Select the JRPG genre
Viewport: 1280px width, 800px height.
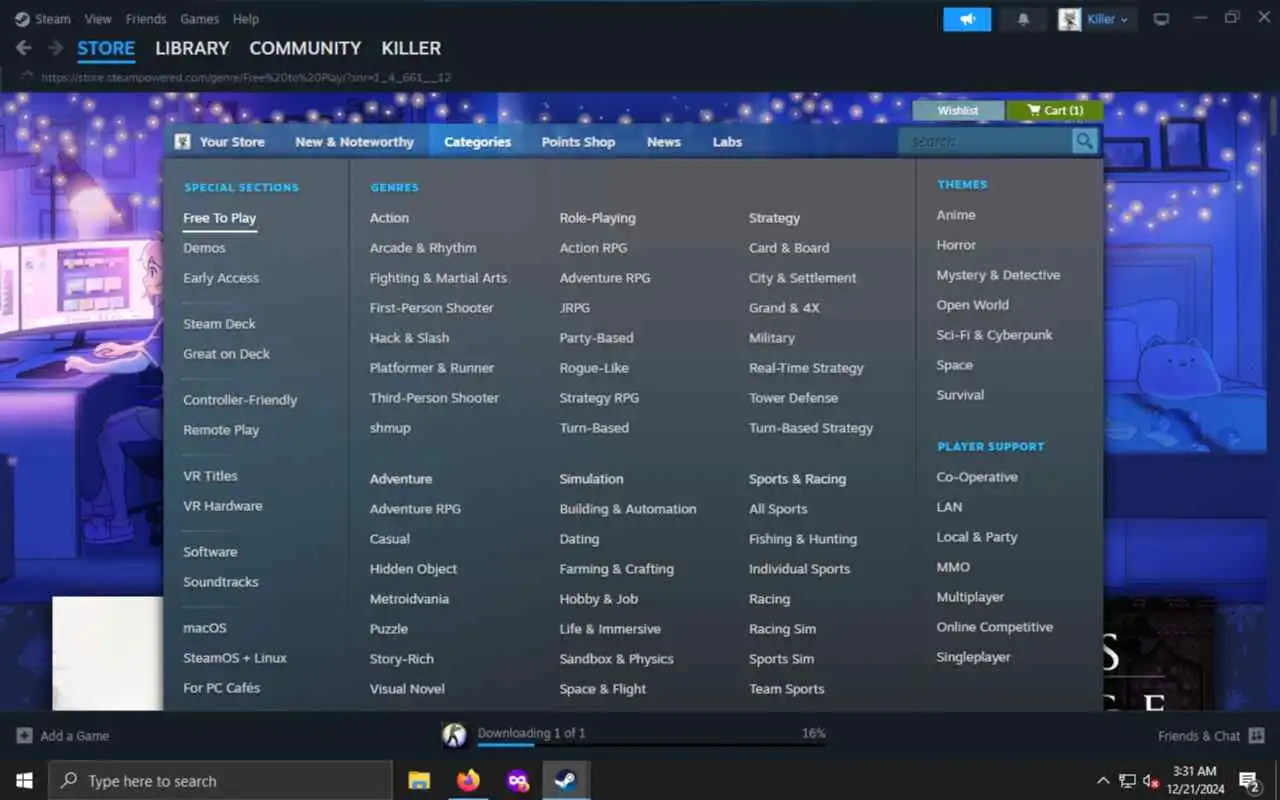(575, 308)
